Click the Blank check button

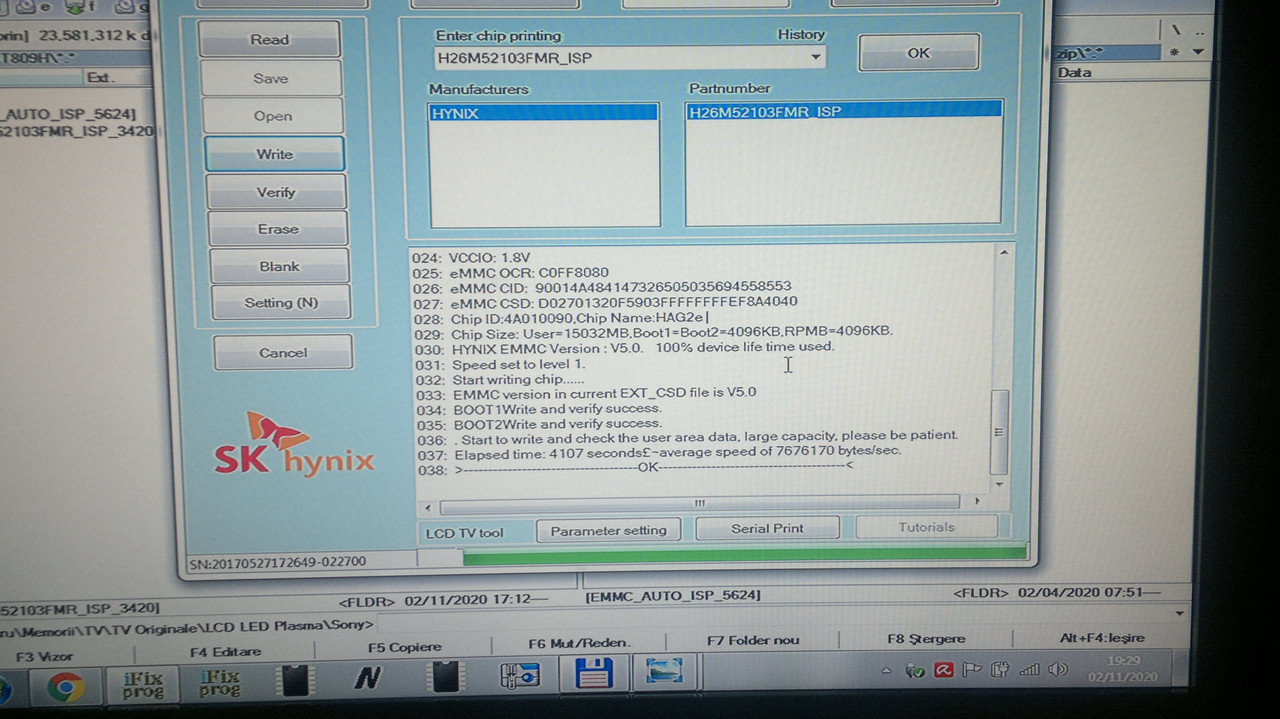point(280,266)
